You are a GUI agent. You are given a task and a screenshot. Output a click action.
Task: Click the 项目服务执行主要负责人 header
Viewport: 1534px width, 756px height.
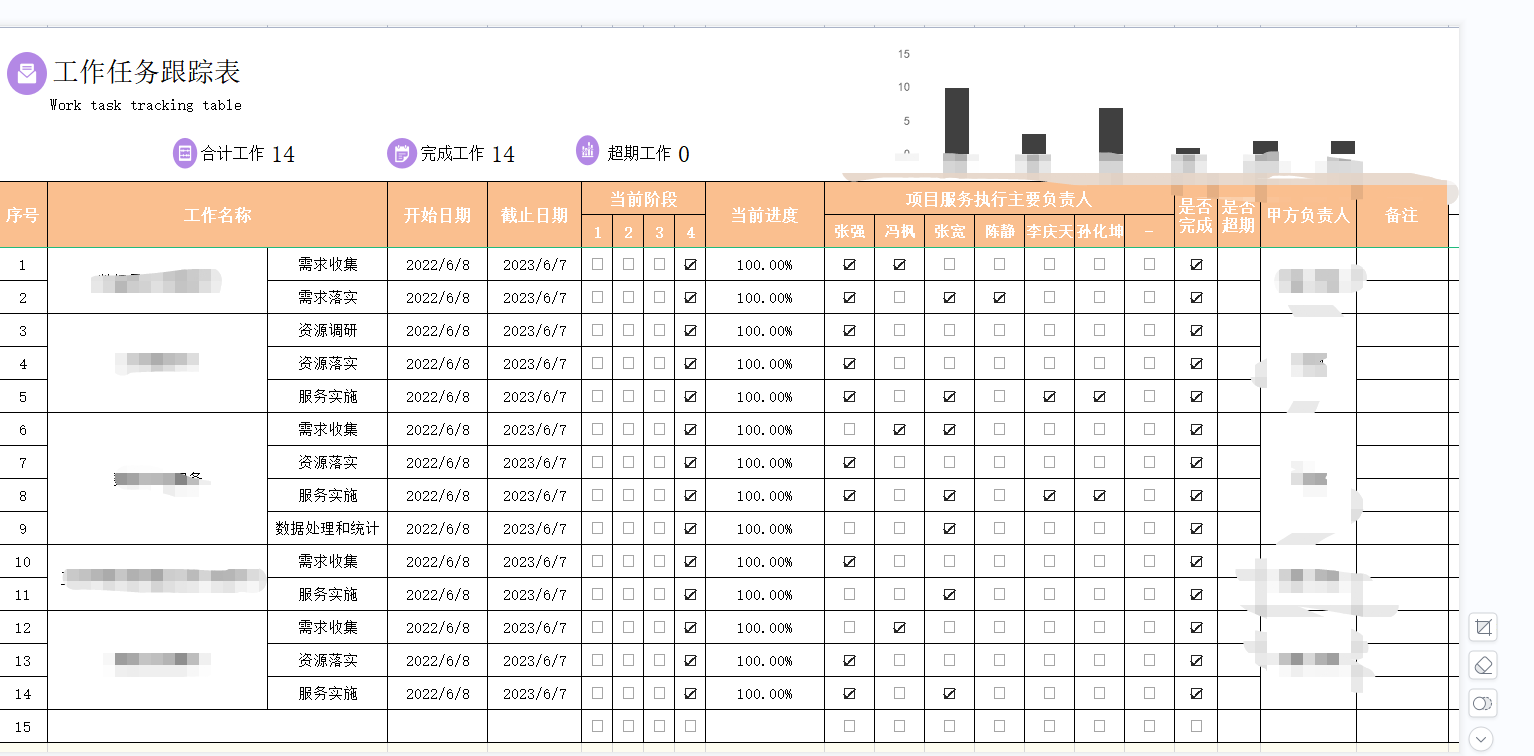(x=999, y=199)
